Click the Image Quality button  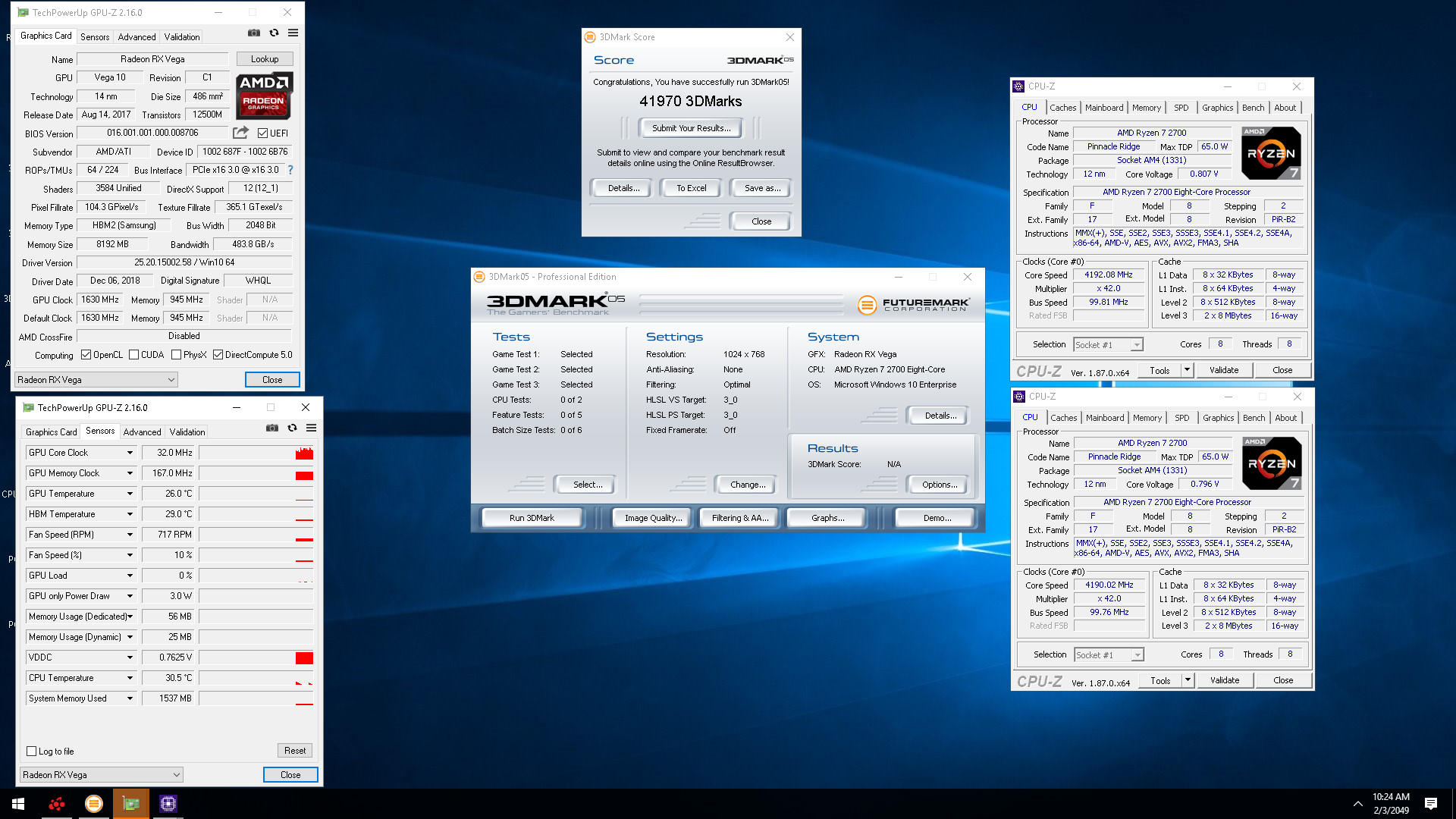(x=653, y=518)
